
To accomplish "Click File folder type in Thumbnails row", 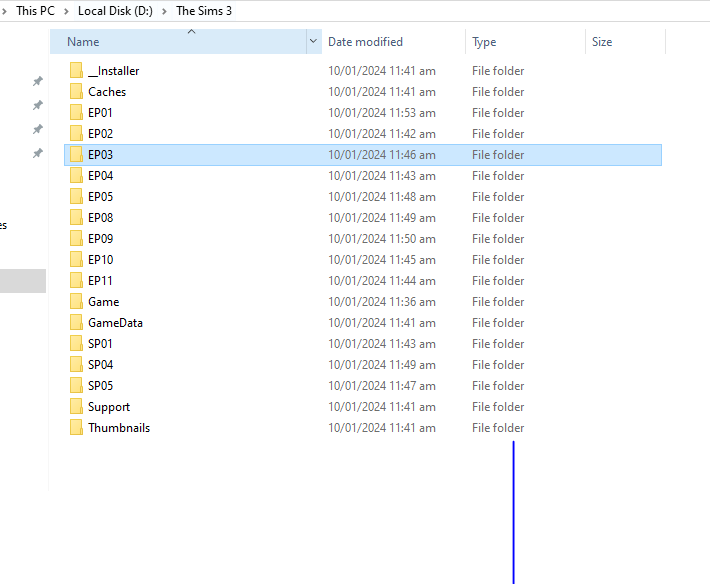I will (498, 428).
